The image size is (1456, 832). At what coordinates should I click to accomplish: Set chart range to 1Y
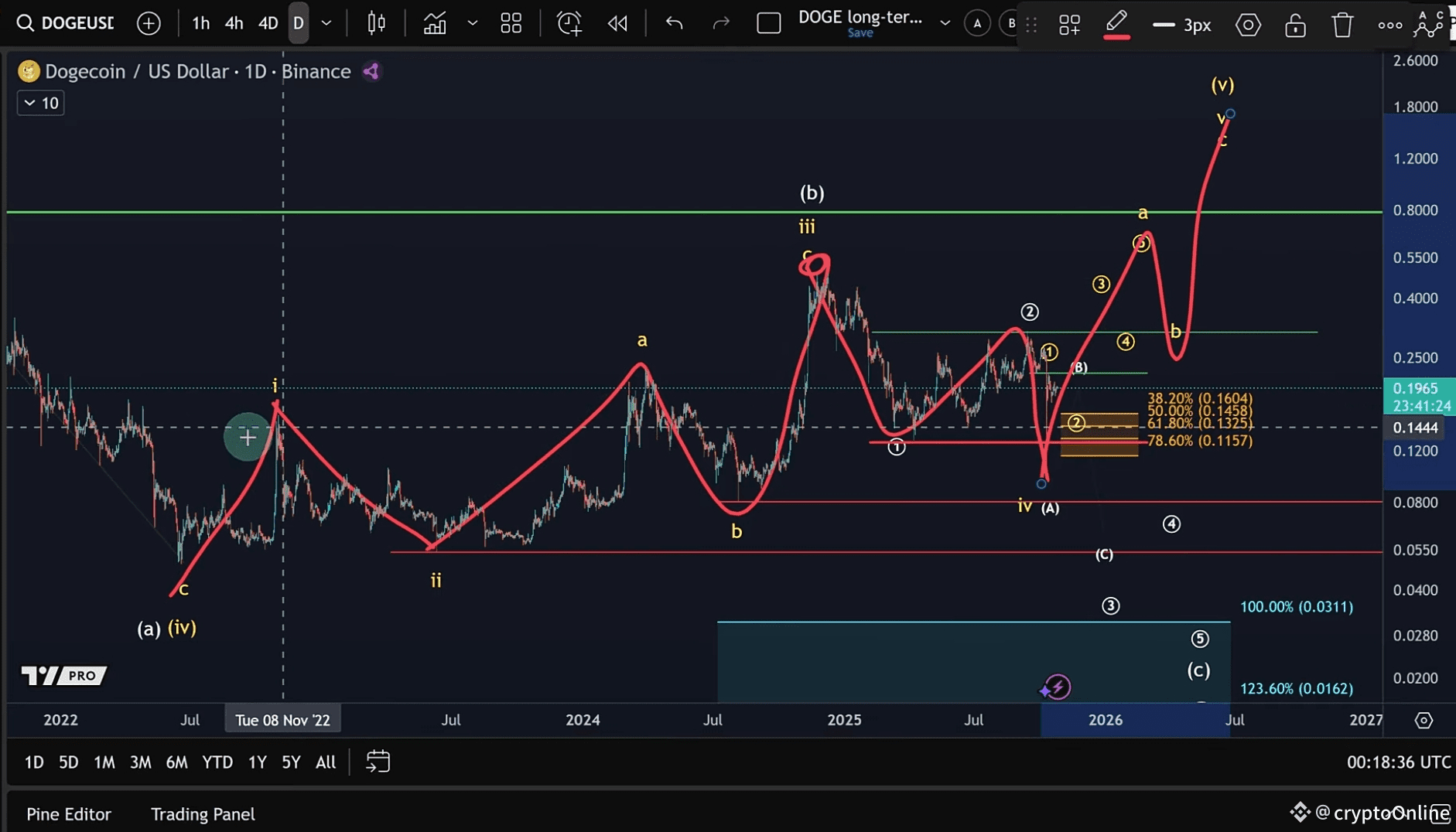click(x=257, y=762)
